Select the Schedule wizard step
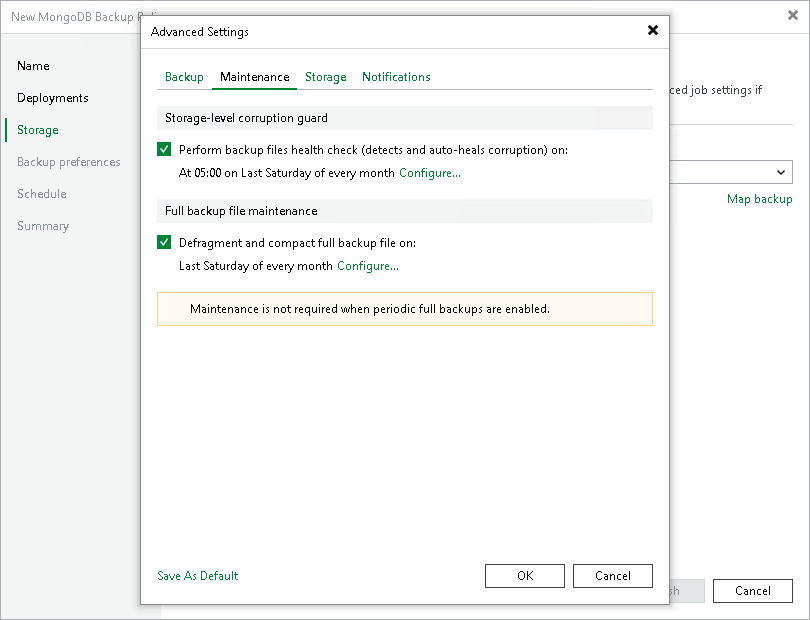This screenshot has width=810, height=620. (42, 194)
